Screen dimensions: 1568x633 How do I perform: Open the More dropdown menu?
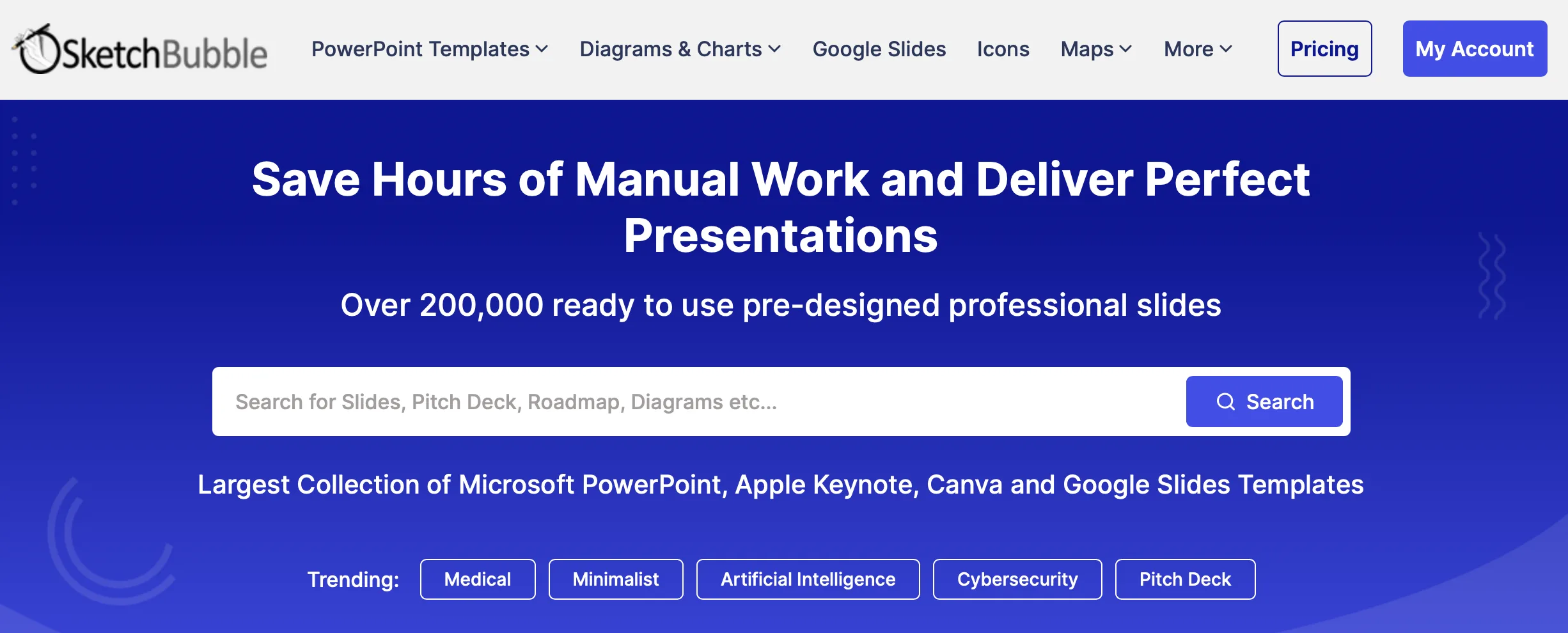[1198, 49]
